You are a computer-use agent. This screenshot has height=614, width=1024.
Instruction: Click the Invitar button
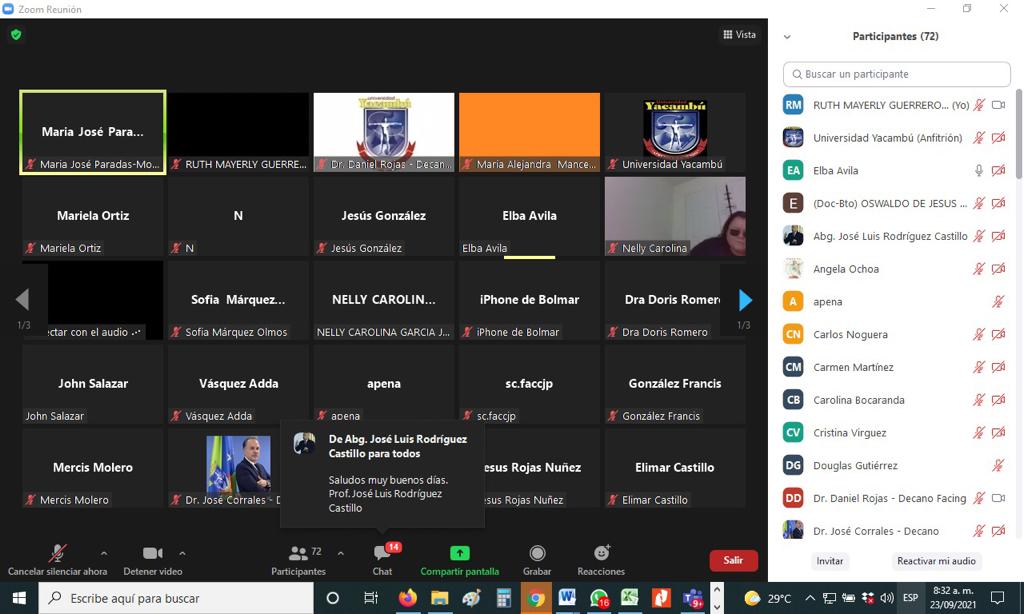830,561
